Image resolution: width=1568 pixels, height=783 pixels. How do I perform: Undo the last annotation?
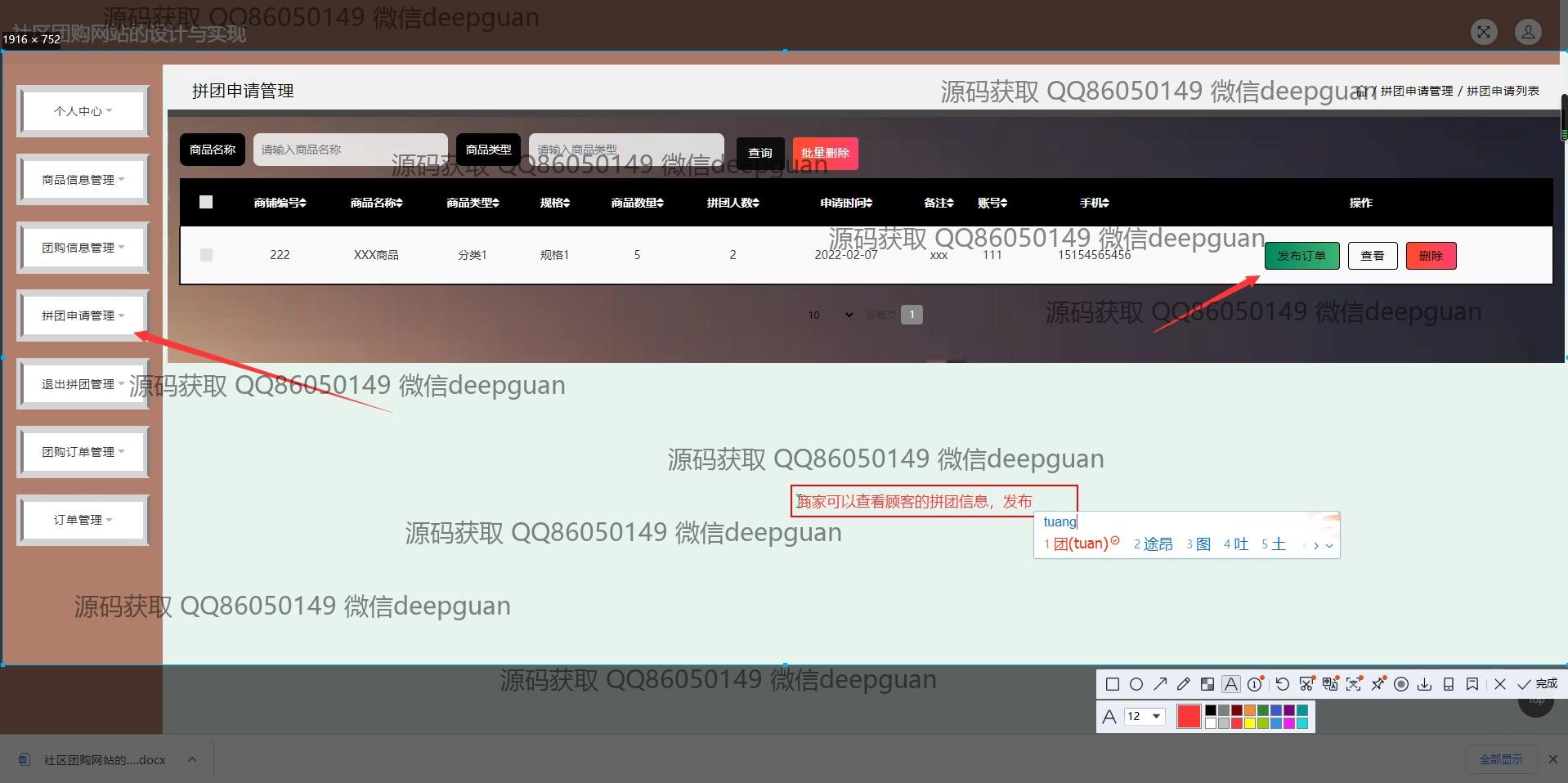(x=1282, y=684)
